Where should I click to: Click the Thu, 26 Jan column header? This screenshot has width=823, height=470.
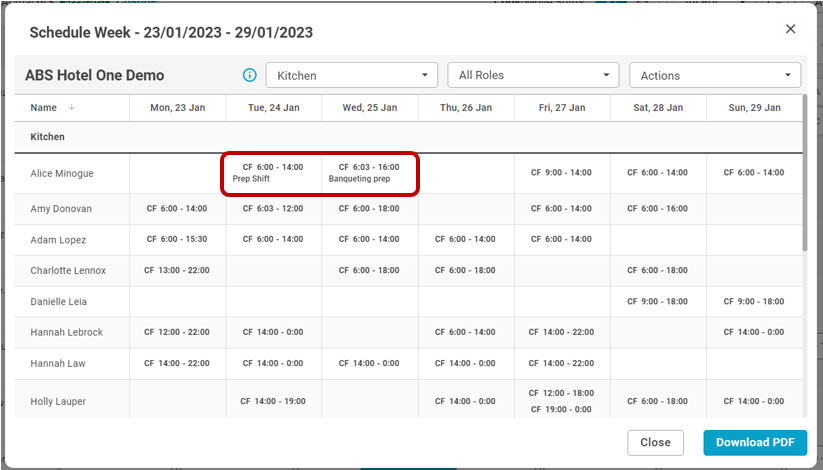[x=466, y=108]
